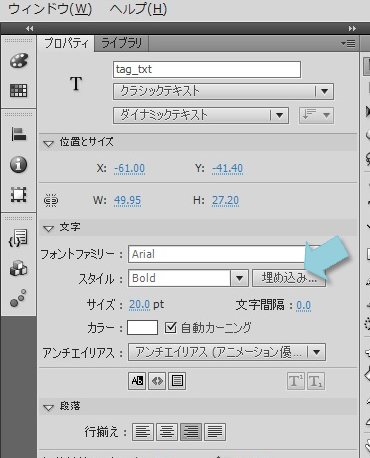
Task: Click the letter spacing value 0.0
Action: tap(303, 305)
